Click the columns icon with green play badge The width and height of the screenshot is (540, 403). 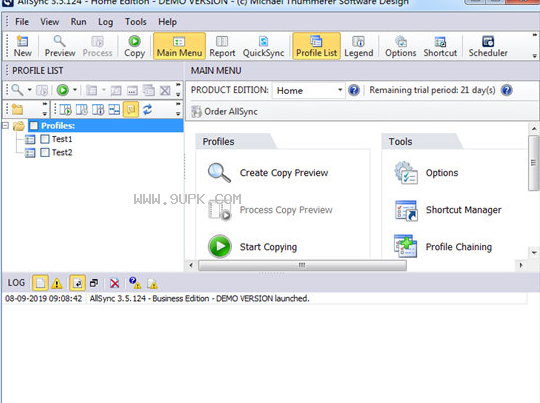pyautogui.click(x=65, y=110)
